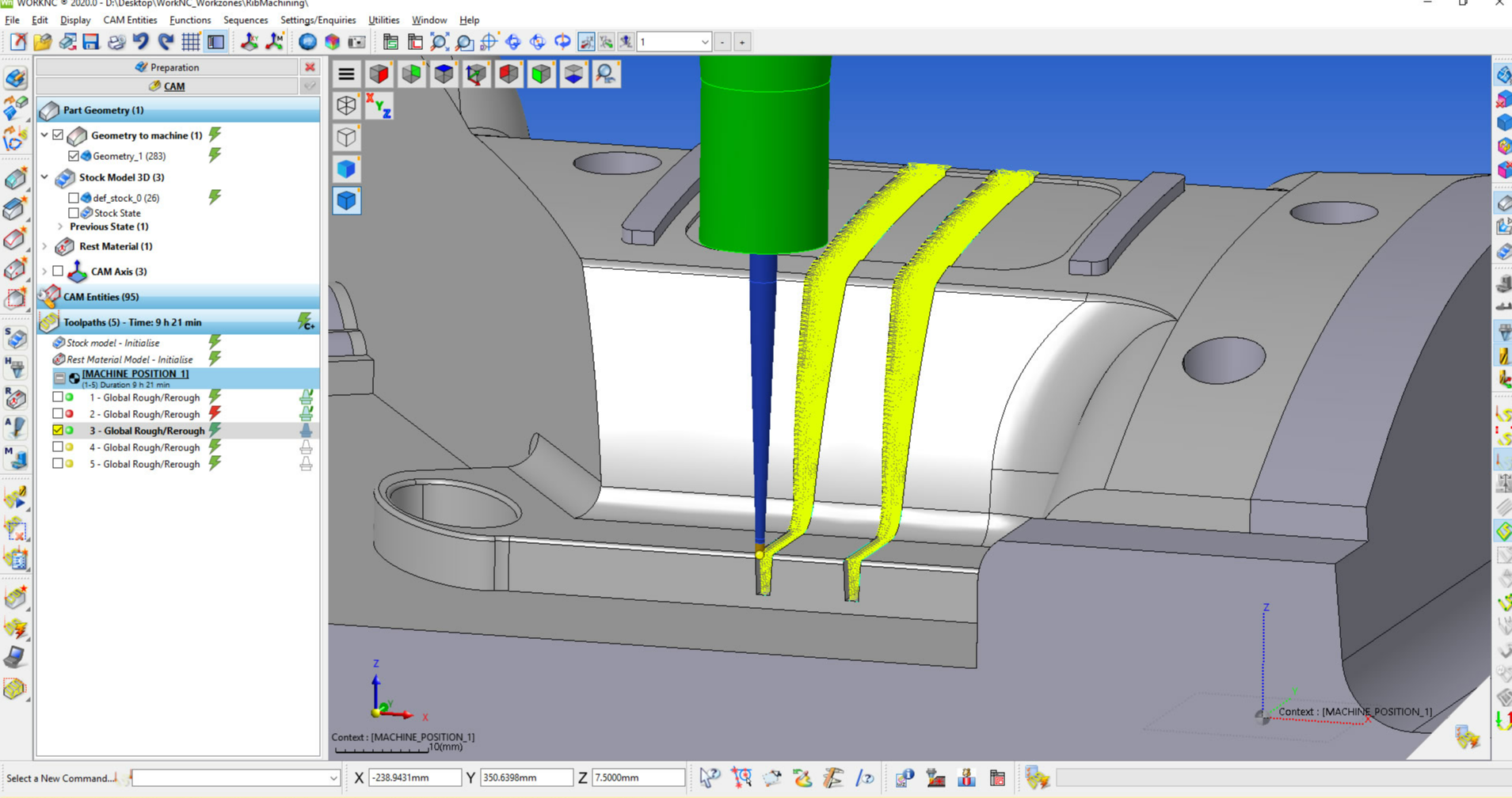Open the CAM Entities menu
The width and height of the screenshot is (1512, 798).
click(x=130, y=20)
